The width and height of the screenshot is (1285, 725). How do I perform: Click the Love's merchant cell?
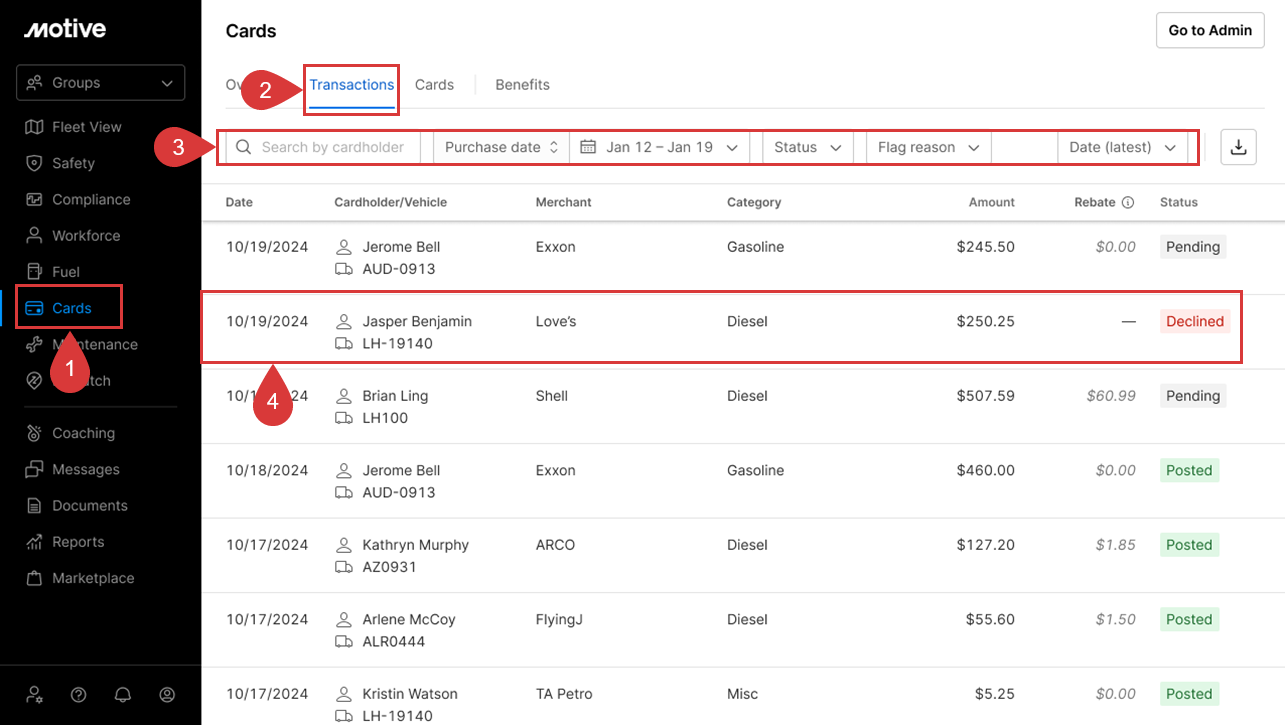point(556,321)
